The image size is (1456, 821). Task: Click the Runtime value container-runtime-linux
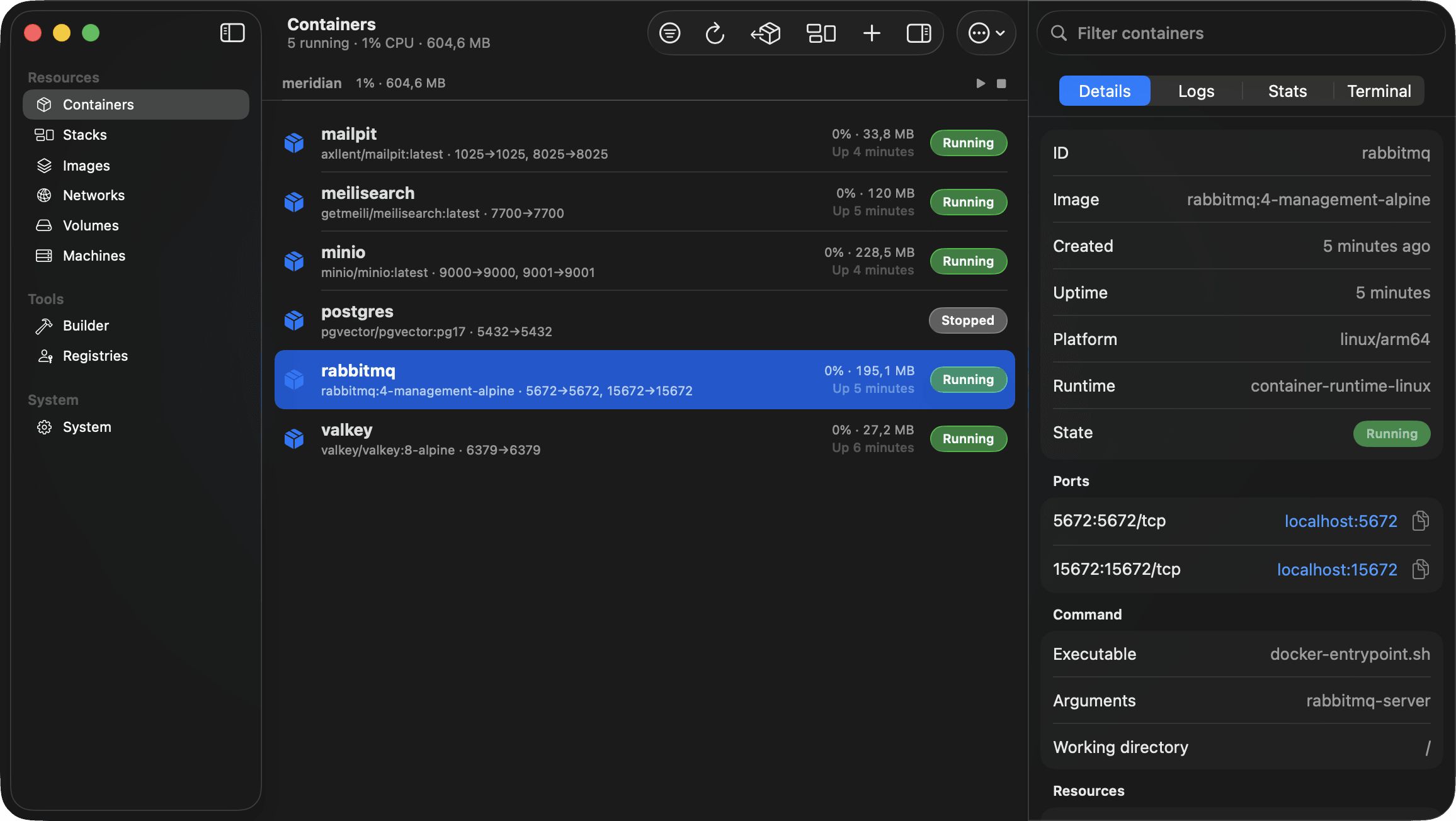click(1340, 386)
